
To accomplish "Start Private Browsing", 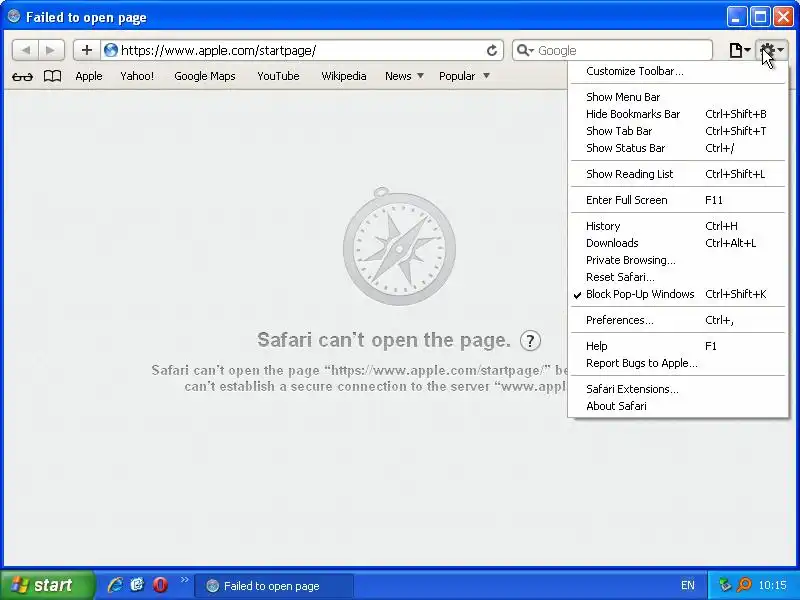I will [678, 260].
